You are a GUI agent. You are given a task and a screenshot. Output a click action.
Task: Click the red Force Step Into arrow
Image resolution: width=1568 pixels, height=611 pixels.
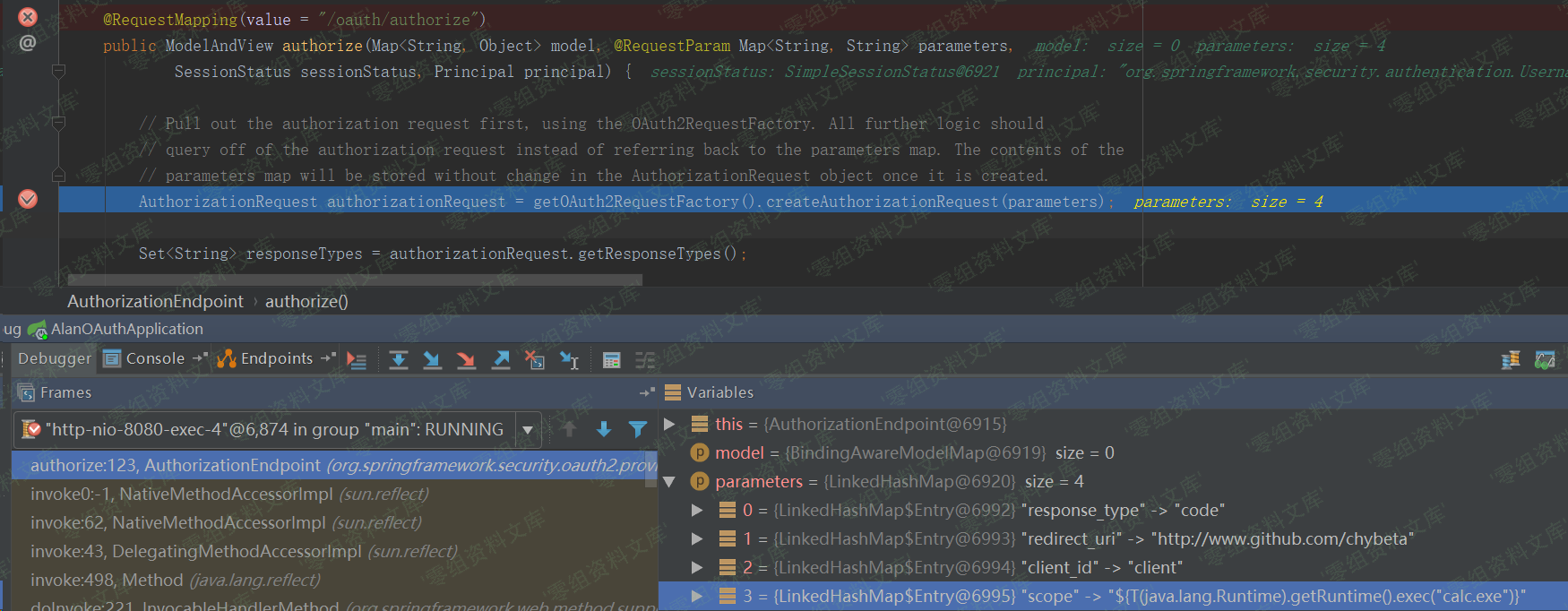(466, 360)
